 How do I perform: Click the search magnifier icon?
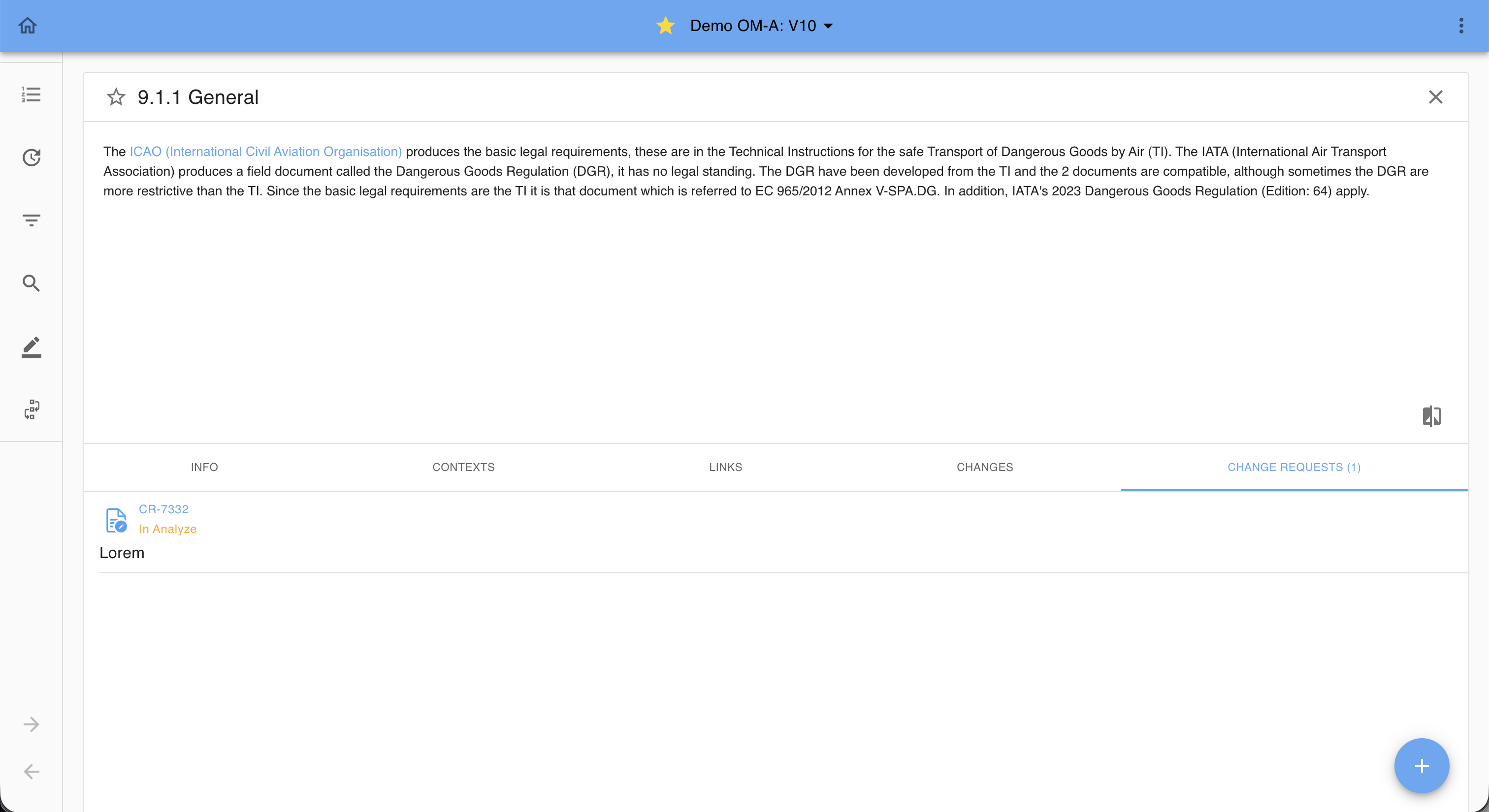31,283
